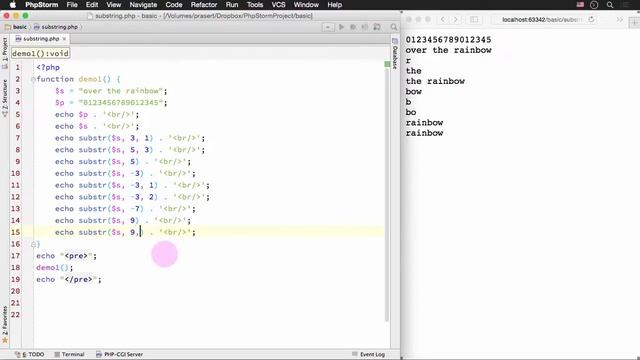The height and width of the screenshot is (360, 640).
Task: Open the PHP-CGI Server tool window
Action: 119,354
